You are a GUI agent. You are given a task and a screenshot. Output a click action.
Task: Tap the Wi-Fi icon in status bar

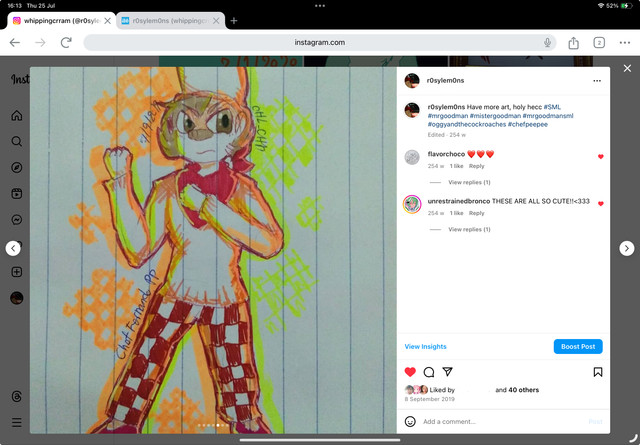point(601,6)
